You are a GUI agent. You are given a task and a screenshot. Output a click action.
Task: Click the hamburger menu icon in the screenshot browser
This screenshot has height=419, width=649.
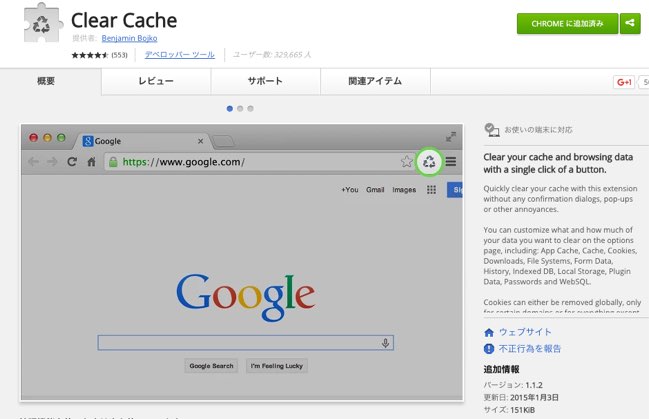[x=451, y=161]
